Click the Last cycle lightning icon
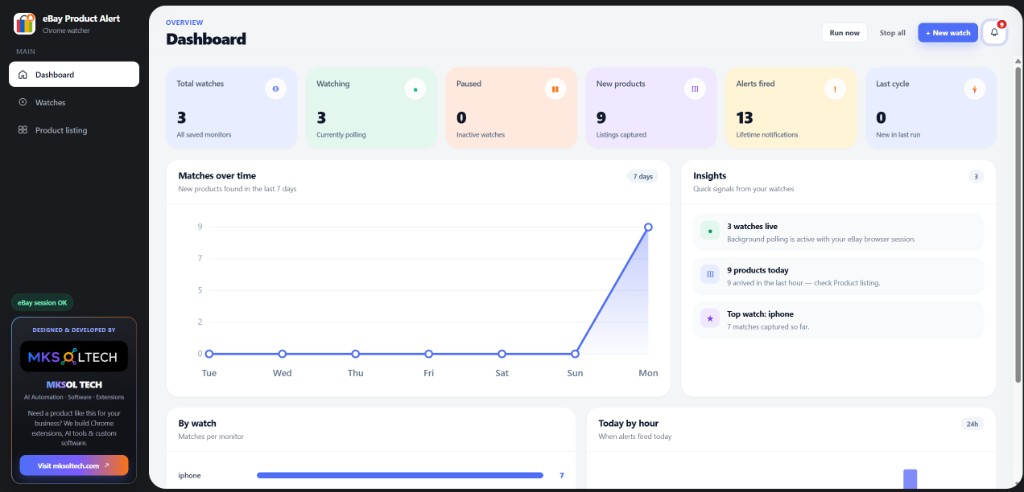This screenshot has height=492, width=1024. tap(974, 89)
